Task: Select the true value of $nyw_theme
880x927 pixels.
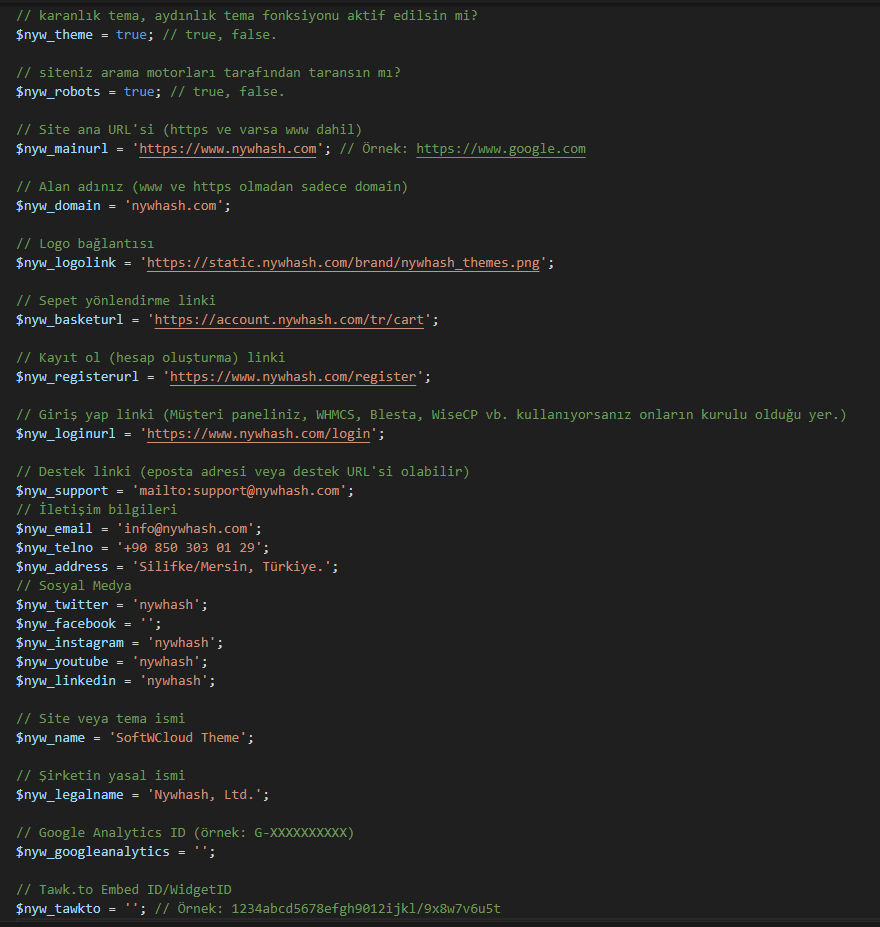Action: pos(131,35)
